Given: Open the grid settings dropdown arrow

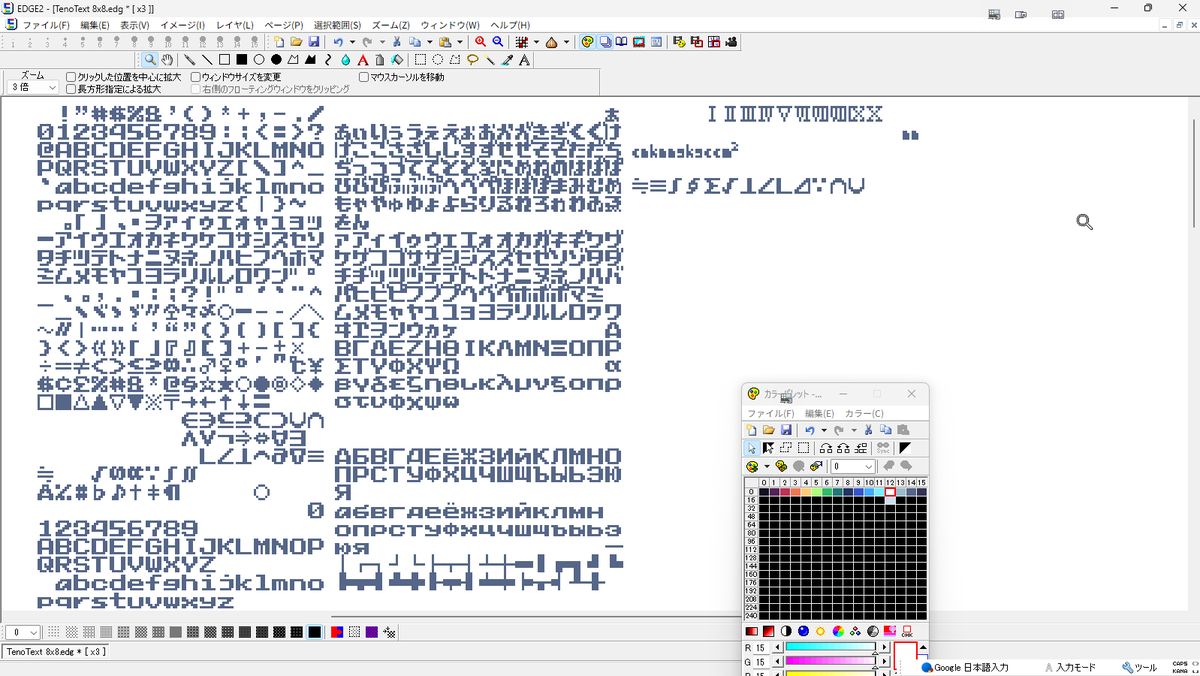Looking at the screenshot, I should pyautogui.click(x=536, y=42).
